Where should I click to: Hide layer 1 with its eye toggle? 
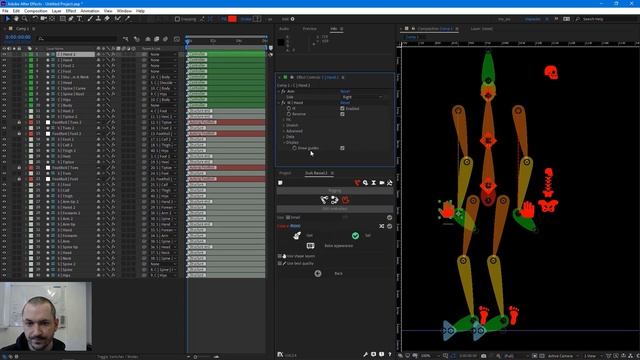(x=4, y=54)
